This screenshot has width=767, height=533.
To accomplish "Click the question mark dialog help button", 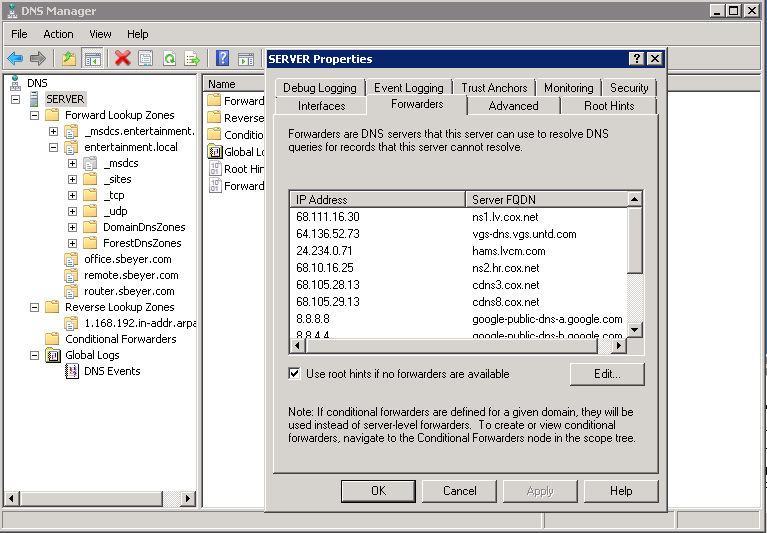I will point(636,59).
